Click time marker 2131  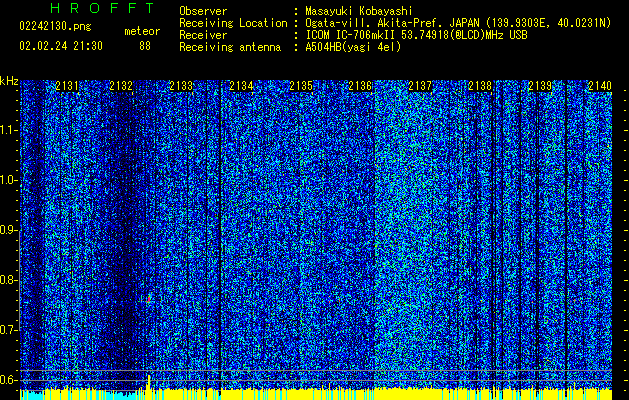pyautogui.click(x=67, y=86)
